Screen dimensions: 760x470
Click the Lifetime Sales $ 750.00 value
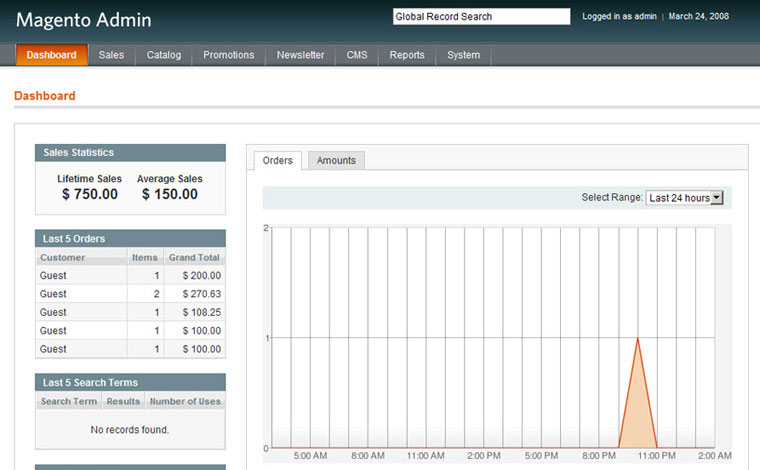pyautogui.click(x=90, y=194)
